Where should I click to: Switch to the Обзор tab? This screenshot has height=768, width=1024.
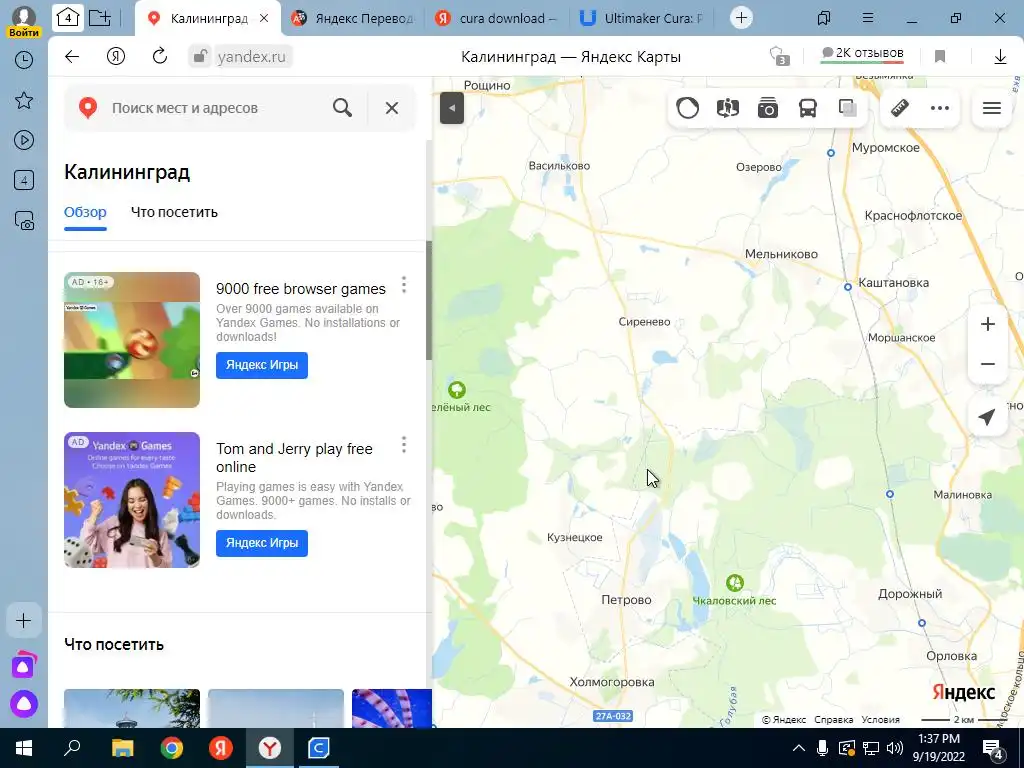(x=85, y=212)
